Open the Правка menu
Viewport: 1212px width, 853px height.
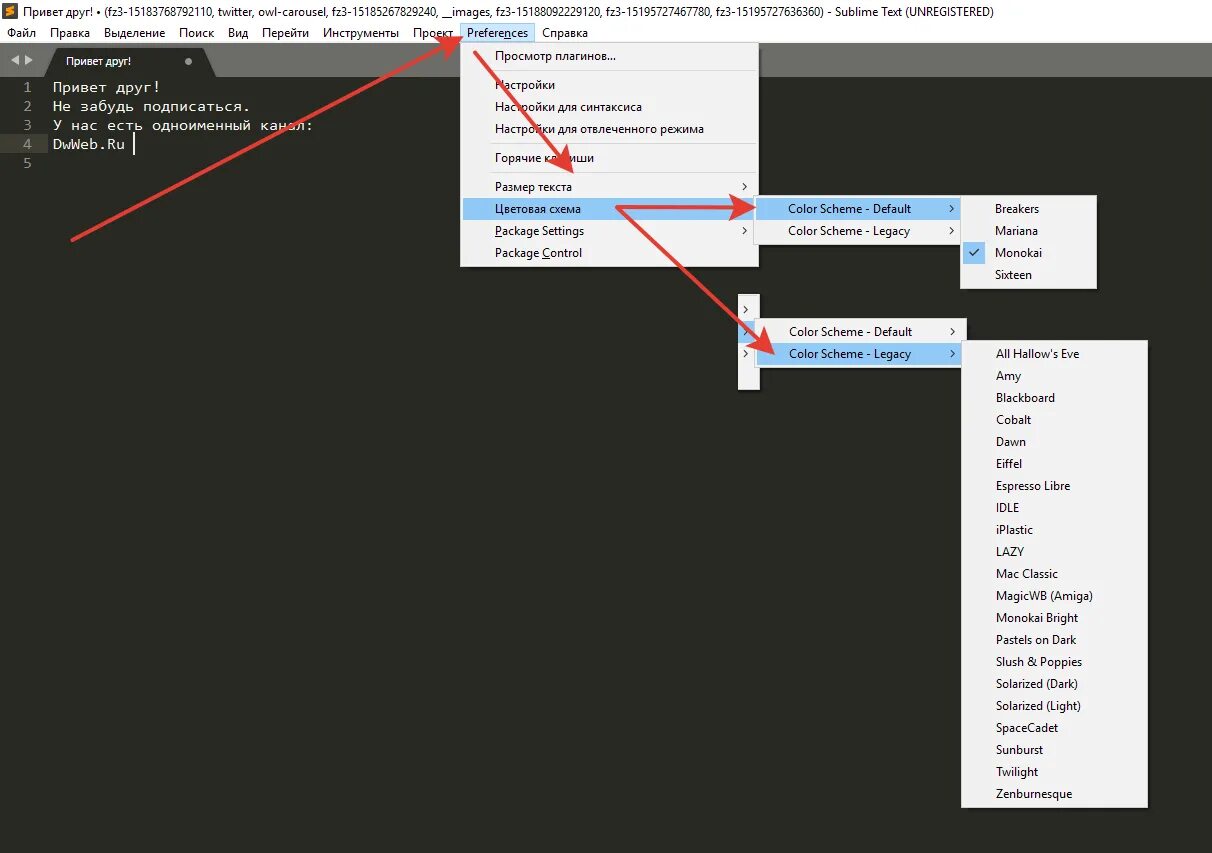tap(70, 33)
